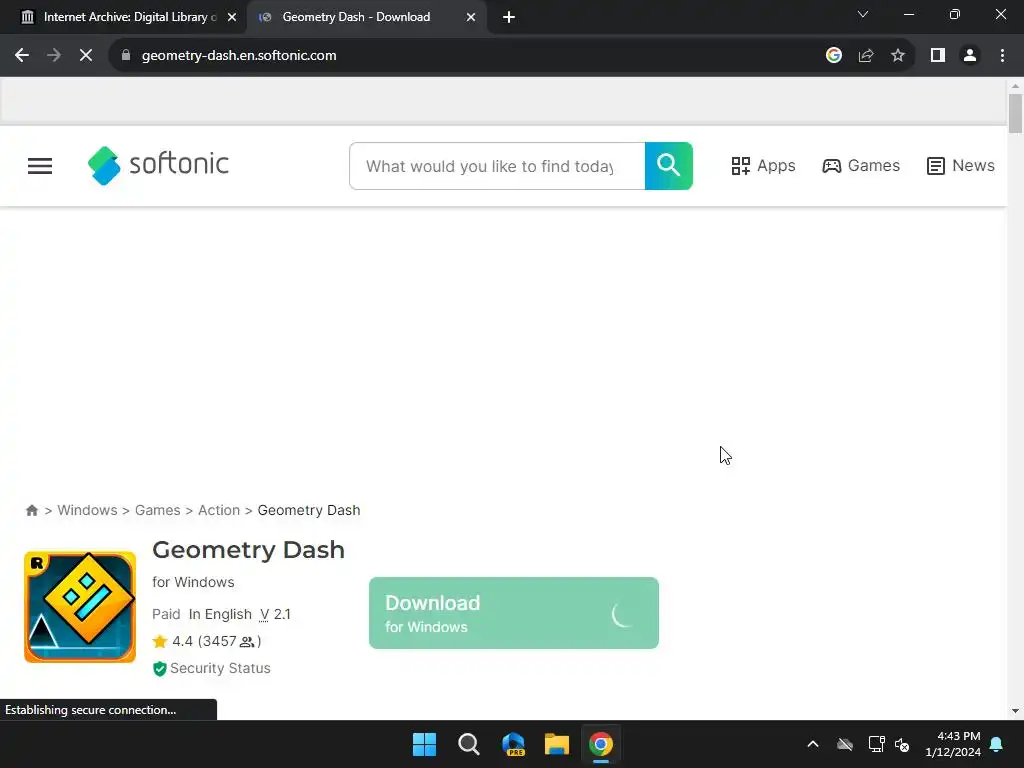Click the muted volume tray icon
This screenshot has width=1024, height=768.
coord(903,744)
